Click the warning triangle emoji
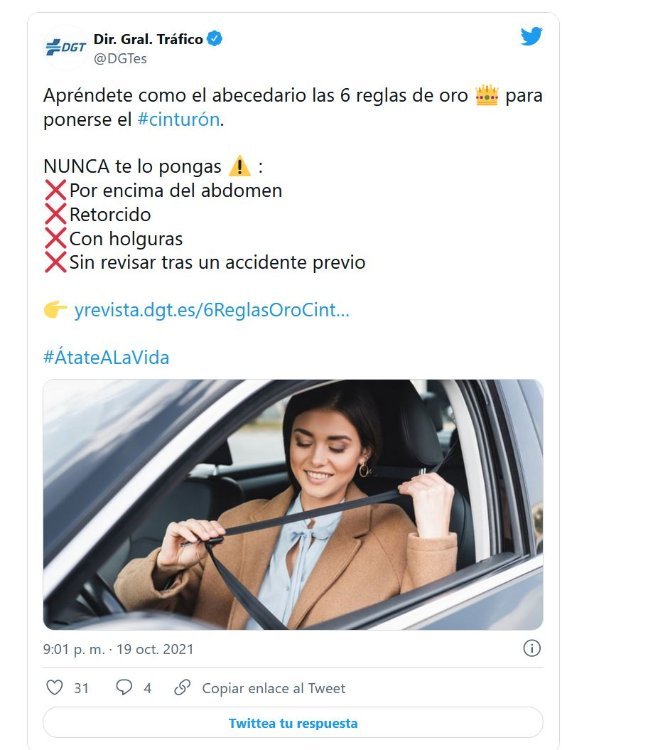This screenshot has width=648, height=750. coord(240,166)
